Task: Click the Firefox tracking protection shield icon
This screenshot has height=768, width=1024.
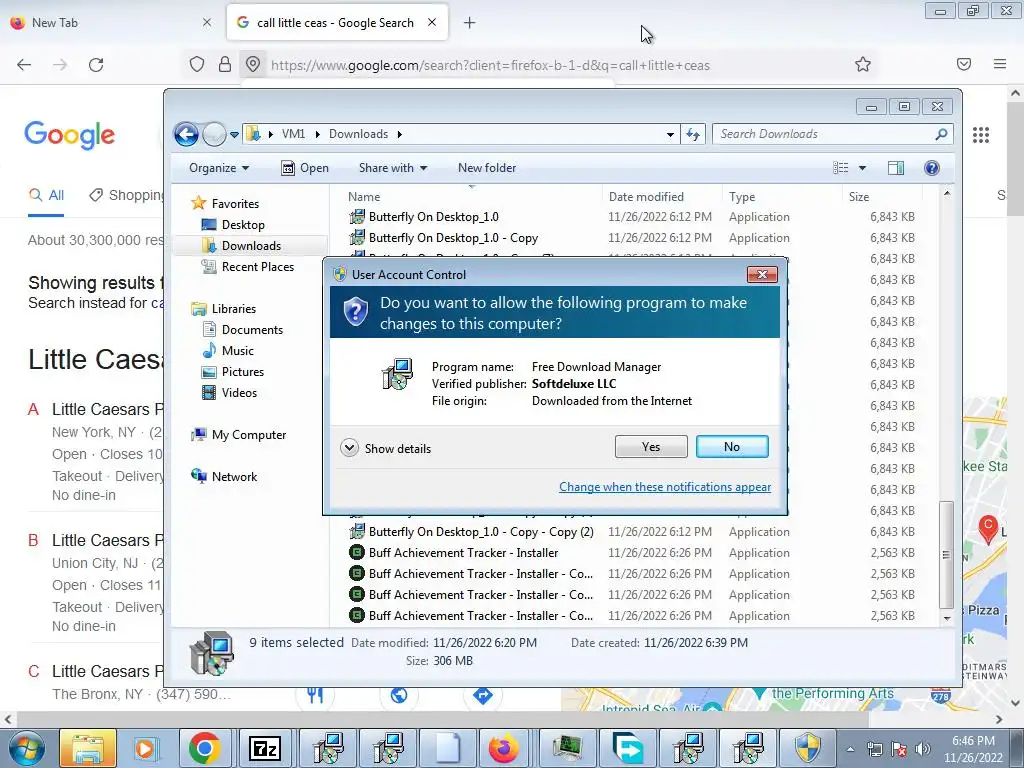Action: 197,65
